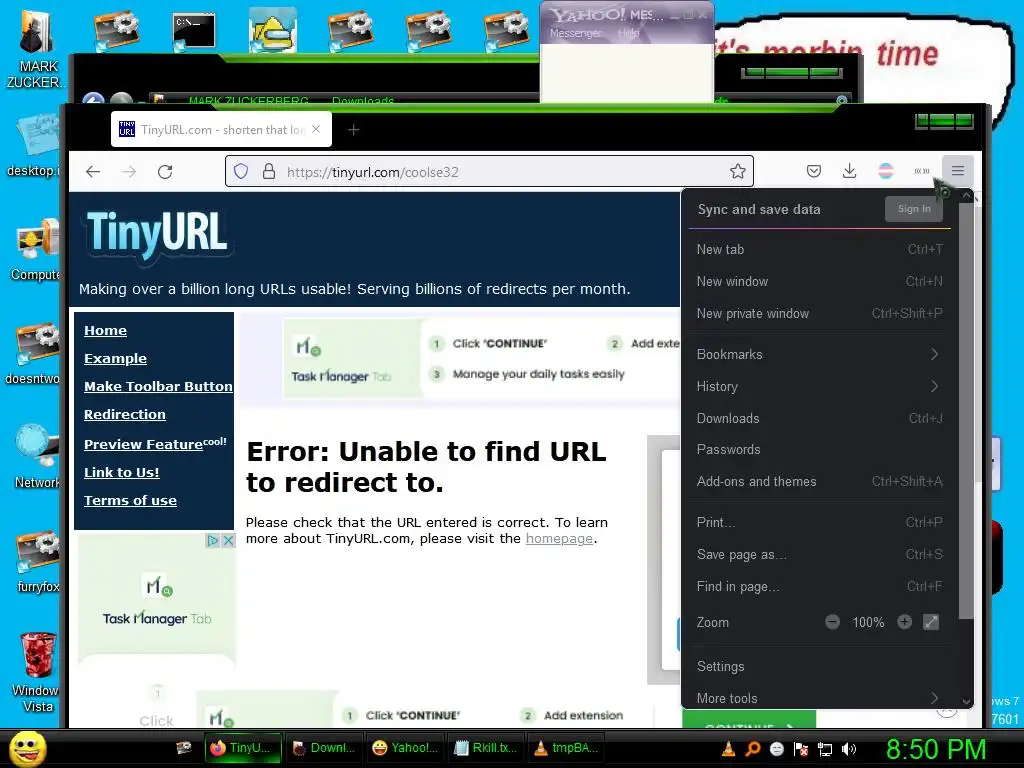The width and height of the screenshot is (1024, 768).
Task: Click the menu panel scrollbar
Action: (966, 411)
